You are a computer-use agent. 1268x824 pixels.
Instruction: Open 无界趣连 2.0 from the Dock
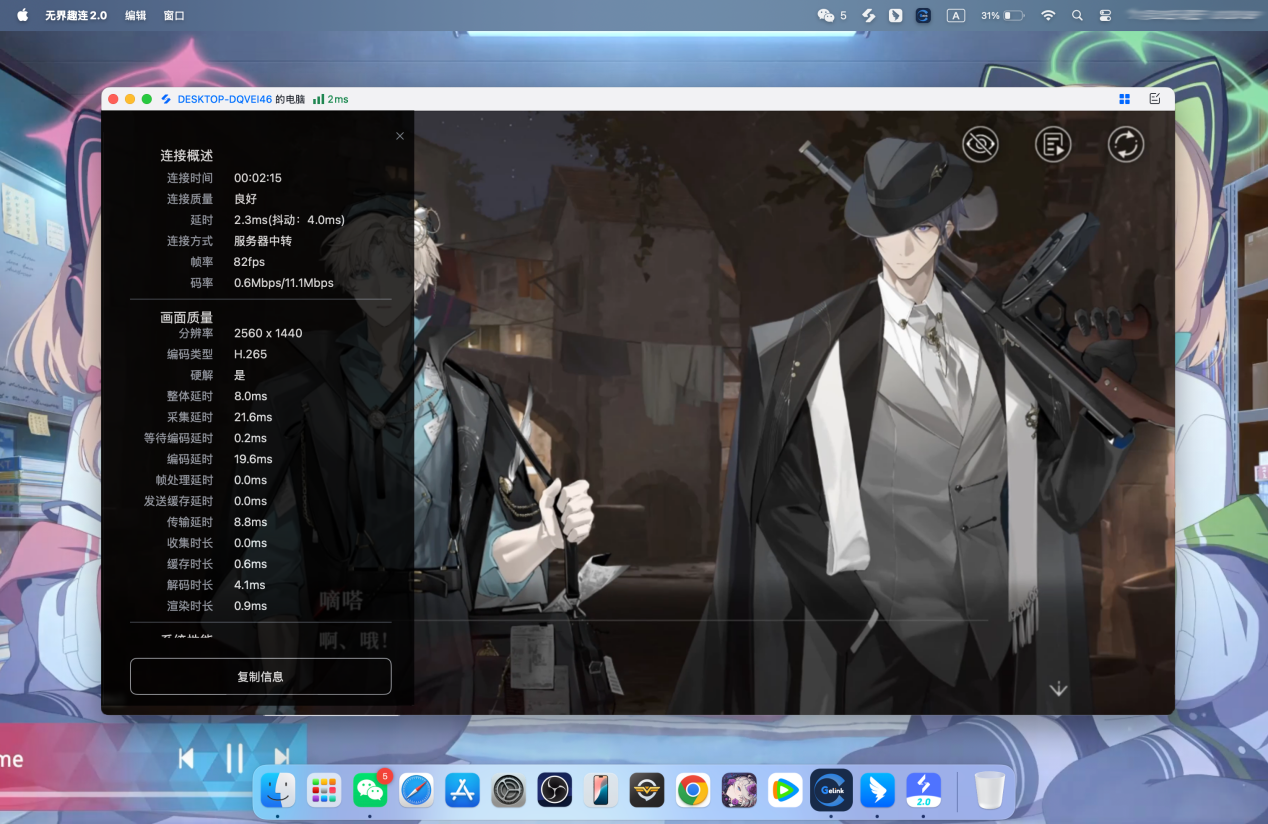click(924, 791)
